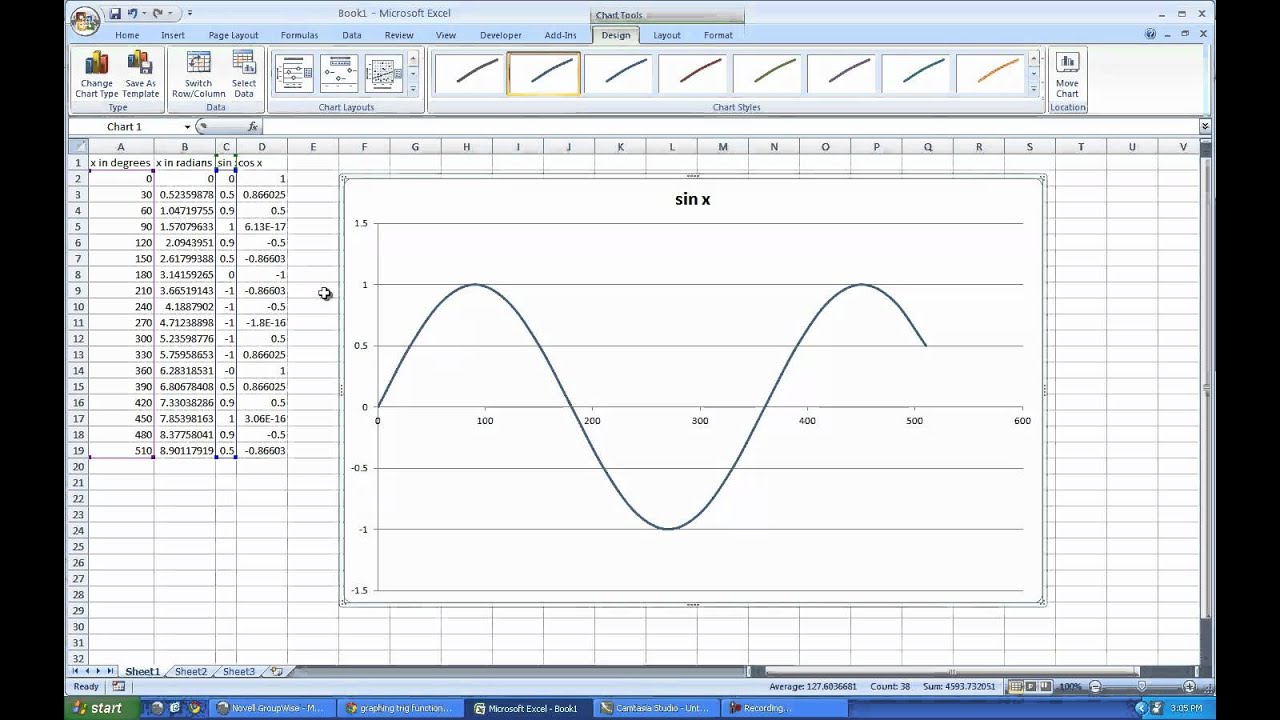Select column A header
Image resolution: width=1280 pixels, height=720 pixels.
pyautogui.click(x=121, y=147)
